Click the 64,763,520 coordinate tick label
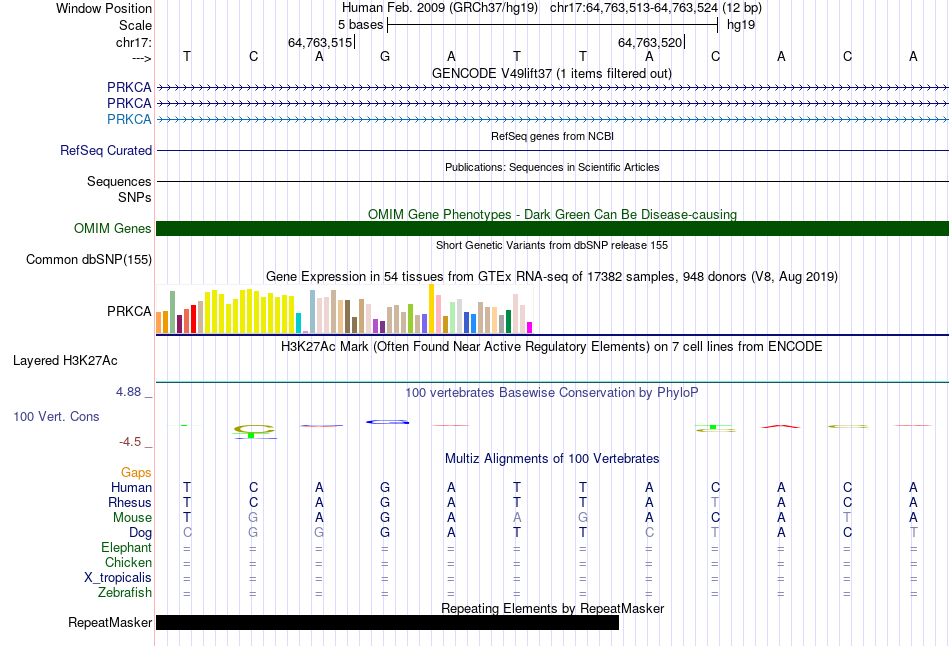The height and width of the screenshot is (646, 950). click(650, 42)
